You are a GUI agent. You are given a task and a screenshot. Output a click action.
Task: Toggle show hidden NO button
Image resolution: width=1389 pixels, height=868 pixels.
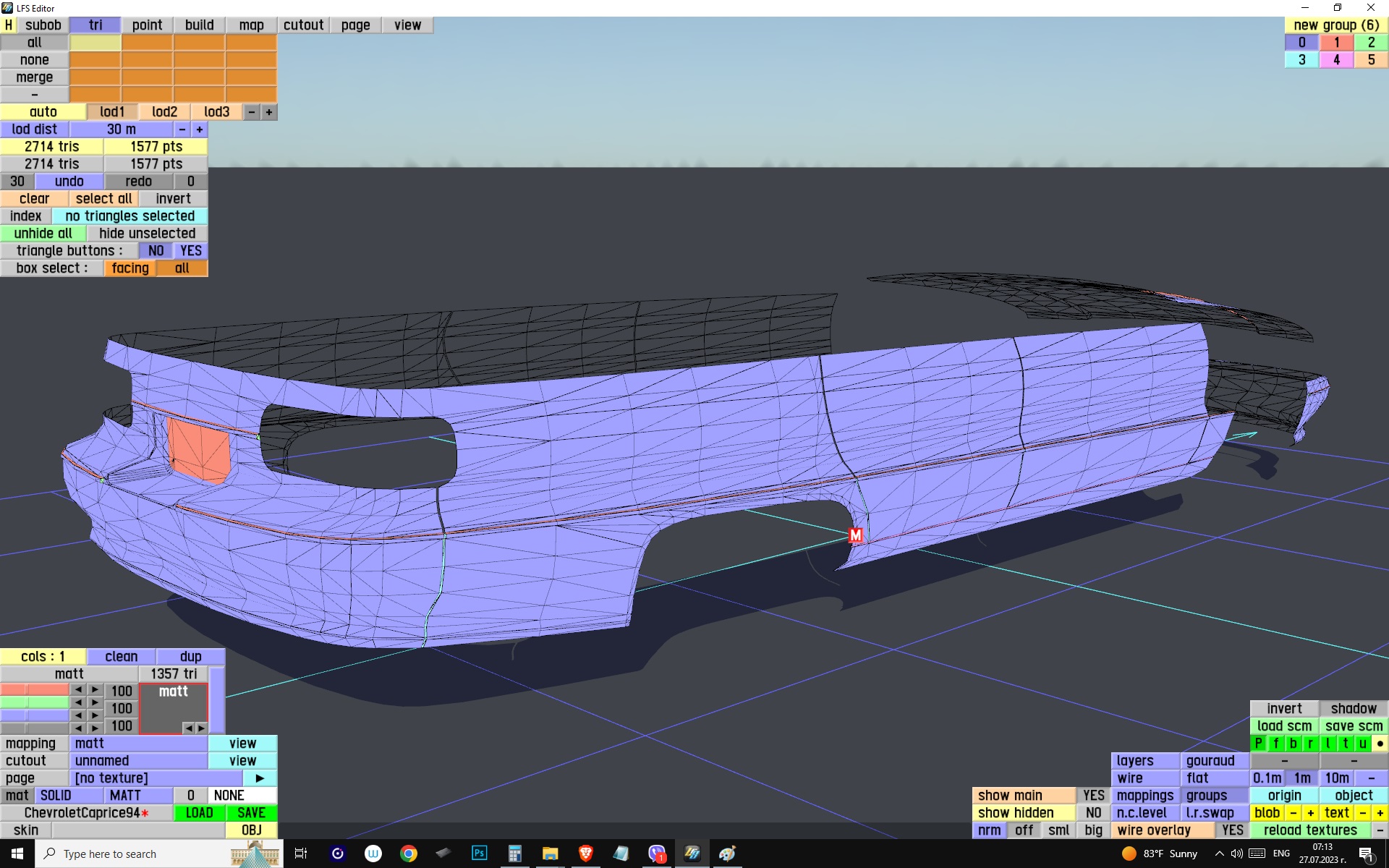coord(1093,813)
